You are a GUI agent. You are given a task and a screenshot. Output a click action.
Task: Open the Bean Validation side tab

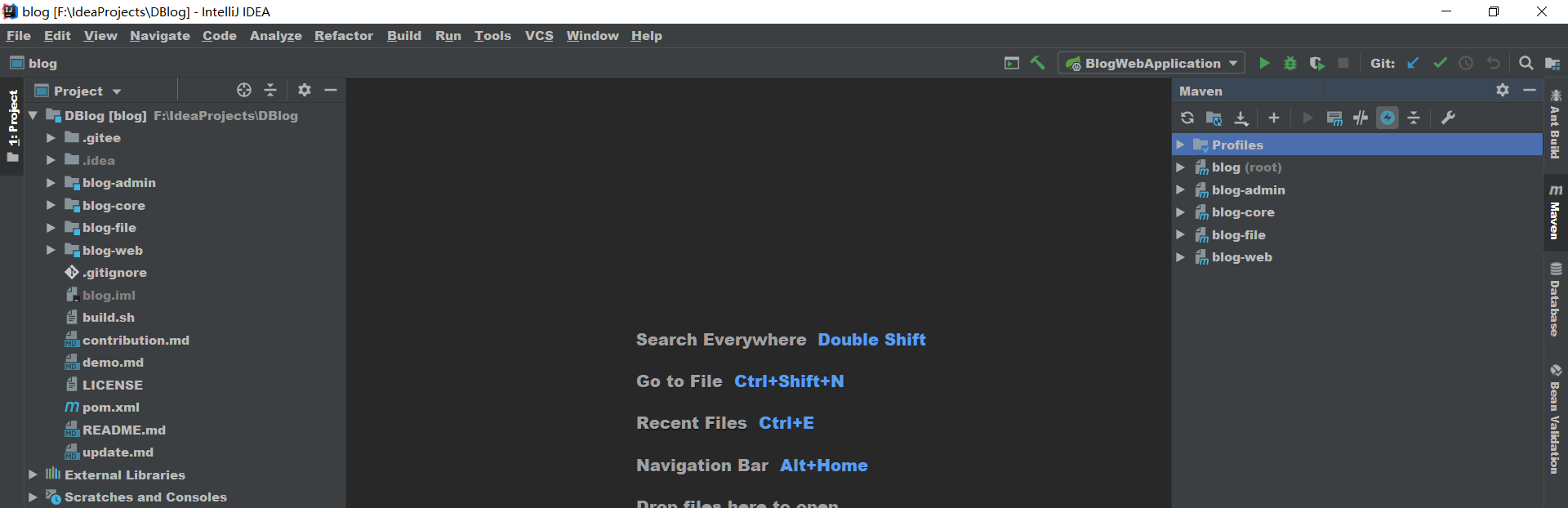pyautogui.click(x=1555, y=420)
